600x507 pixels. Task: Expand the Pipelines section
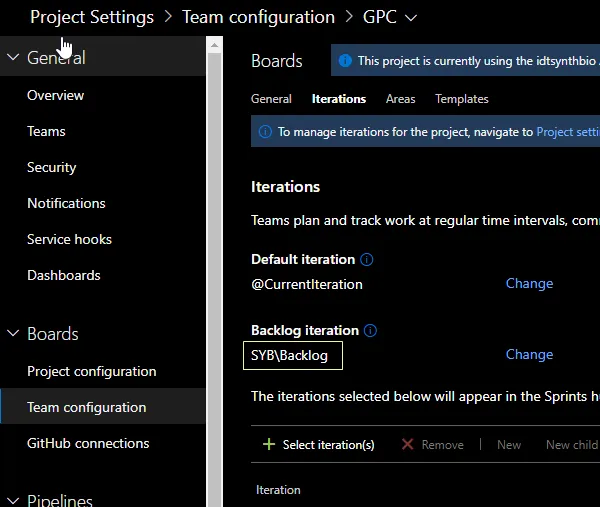pyautogui.click(x=13, y=501)
